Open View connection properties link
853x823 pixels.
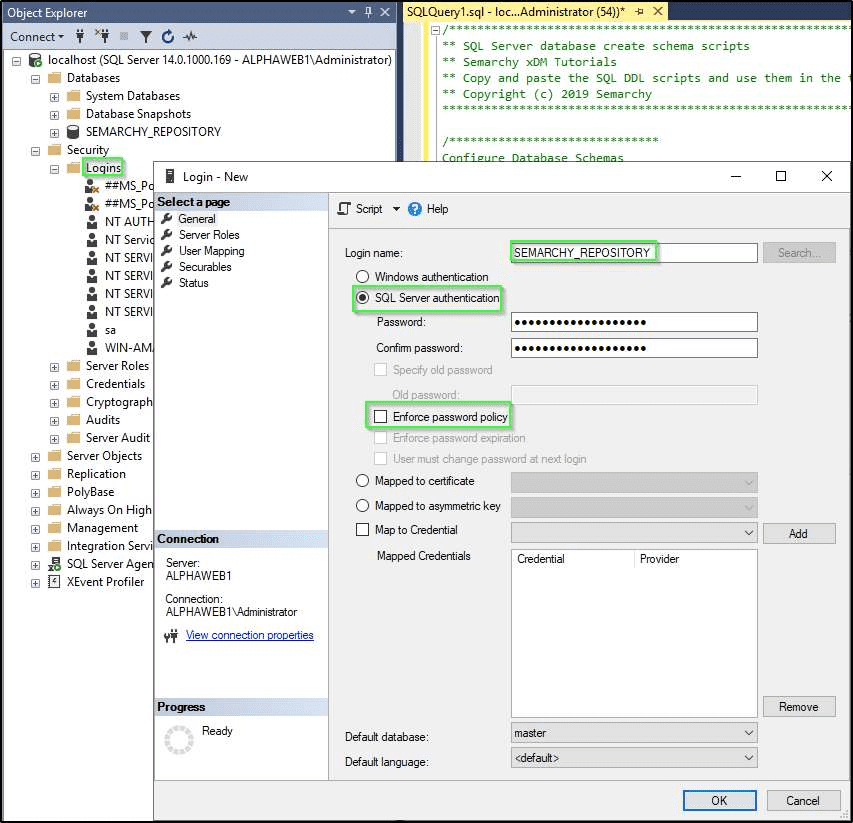[250, 635]
